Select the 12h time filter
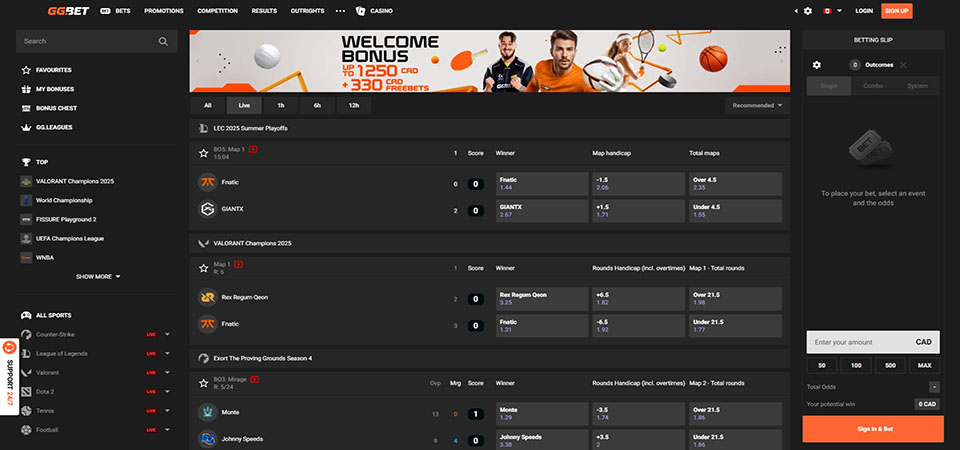The width and height of the screenshot is (960, 450). click(354, 105)
